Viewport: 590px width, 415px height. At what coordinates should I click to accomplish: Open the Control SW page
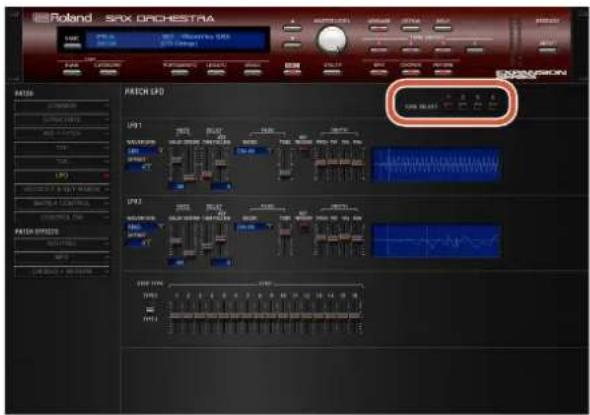pos(62,217)
